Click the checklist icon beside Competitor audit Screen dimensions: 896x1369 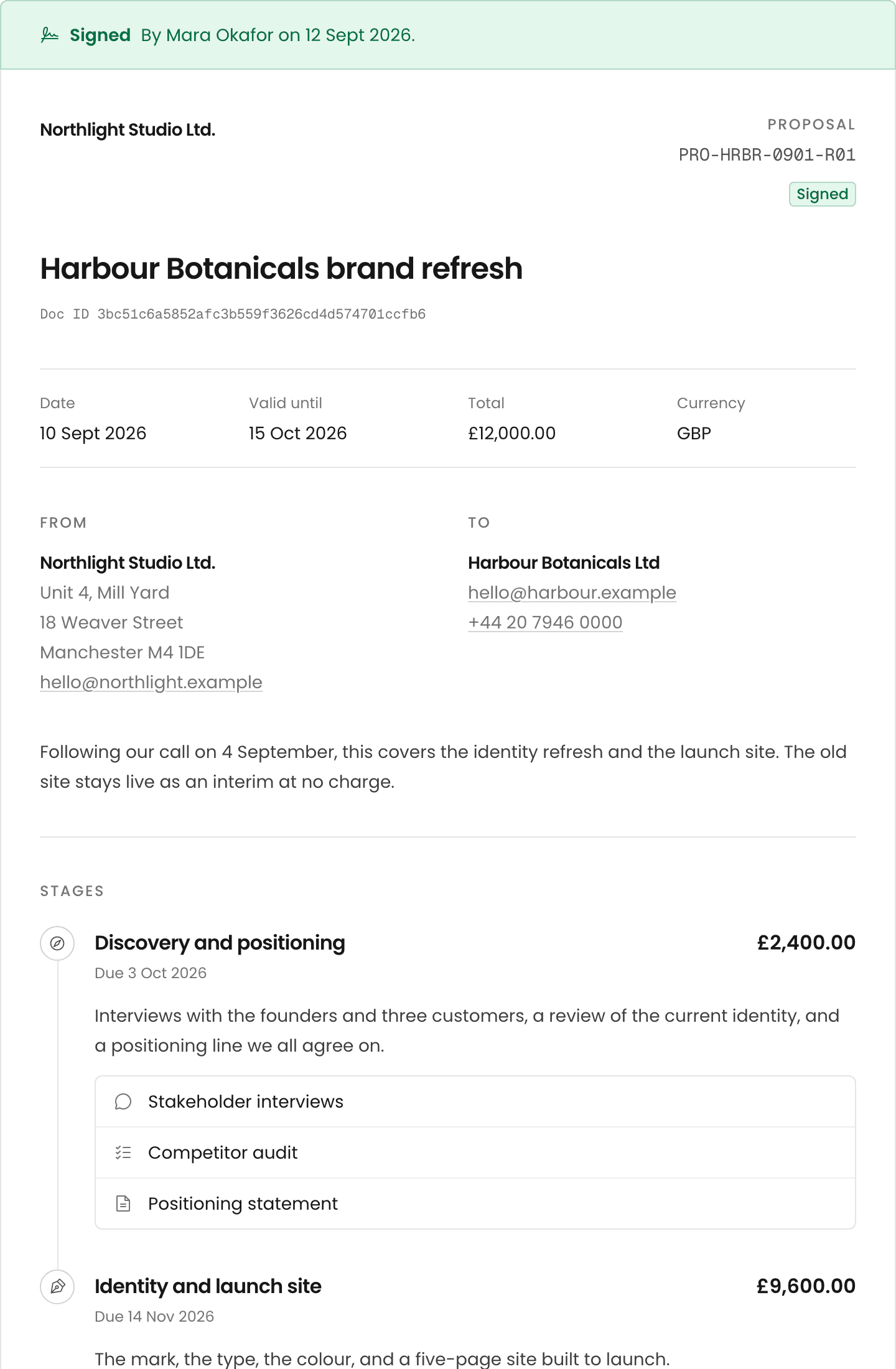(123, 1152)
